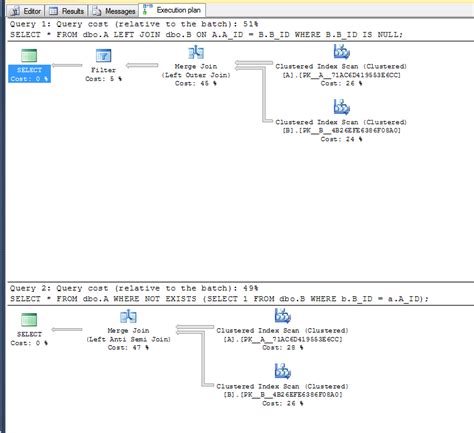Screen dimensions: 474x433
Task: Select Query 1 Clustered Index Scan on table A
Action: (x=342, y=52)
